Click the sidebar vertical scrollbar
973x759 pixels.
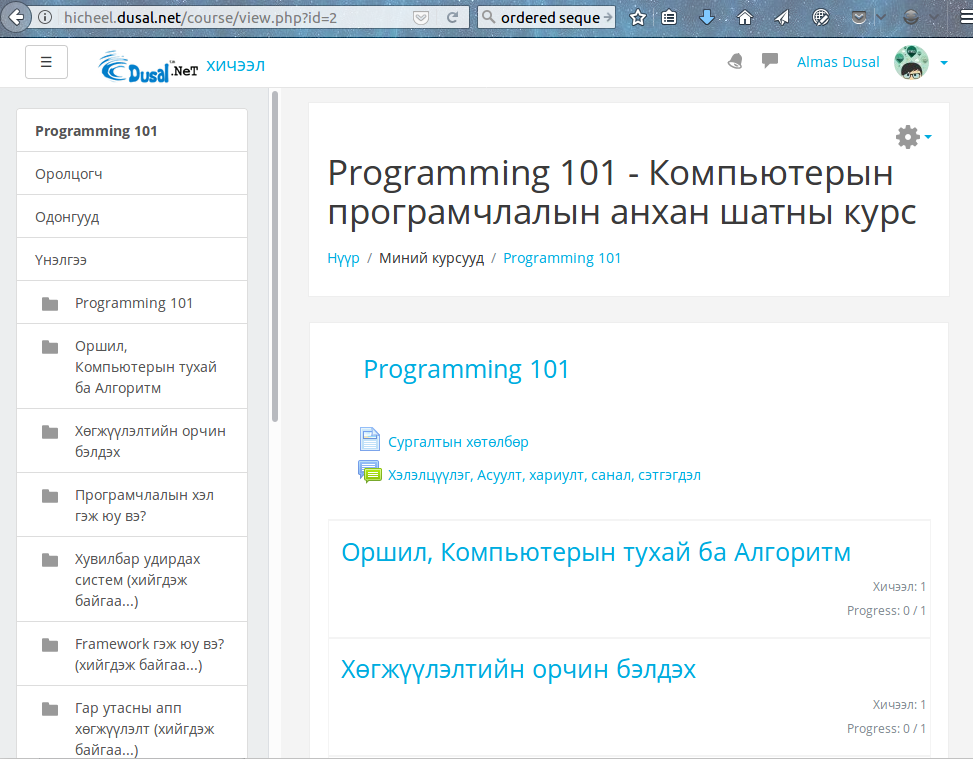coord(275,257)
